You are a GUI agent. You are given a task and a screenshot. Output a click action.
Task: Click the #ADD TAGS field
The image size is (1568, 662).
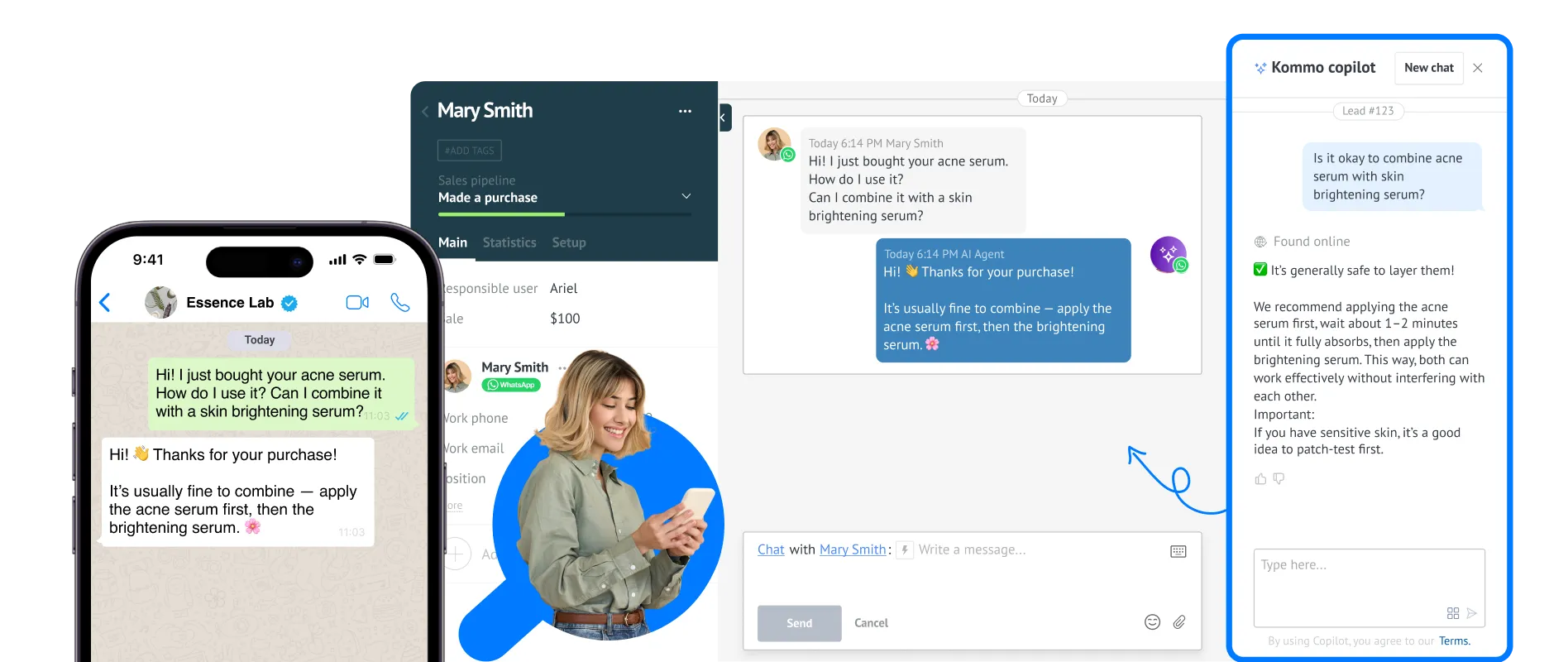coord(469,151)
